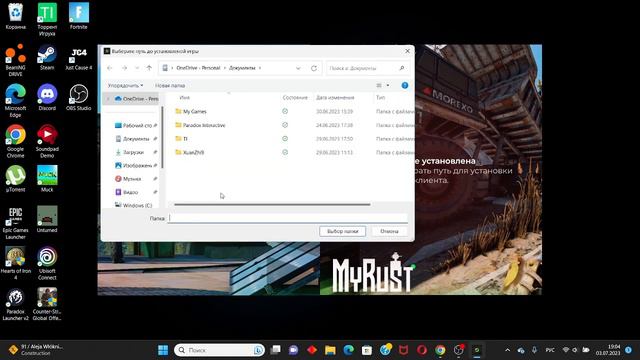
Task: Open the Google Chrome desktop icon
Action: click(x=16, y=141)
